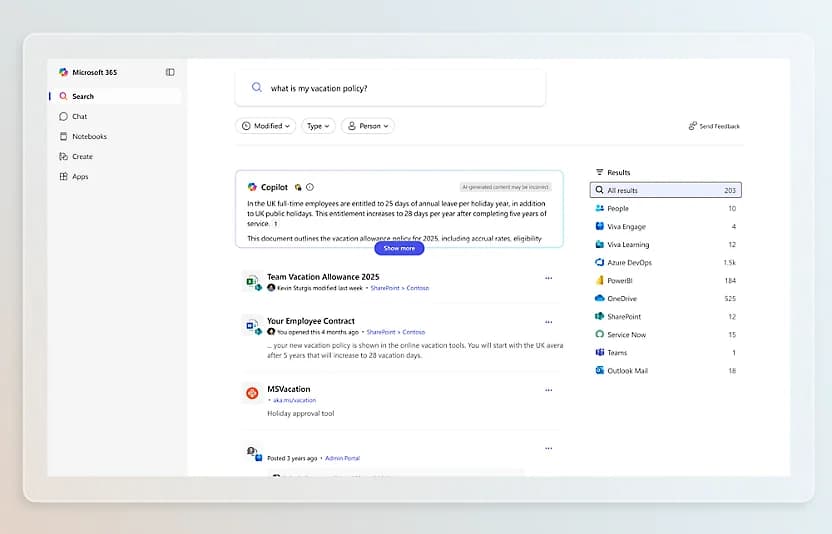Filter results by Viva Learning

coord(665,244)
